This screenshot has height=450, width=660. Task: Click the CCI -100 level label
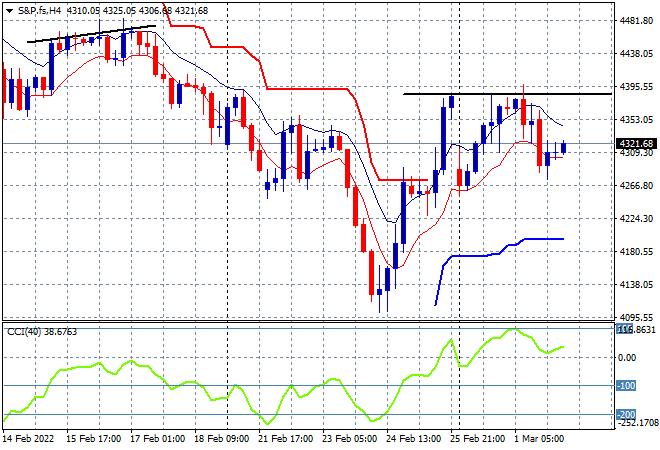626,386
